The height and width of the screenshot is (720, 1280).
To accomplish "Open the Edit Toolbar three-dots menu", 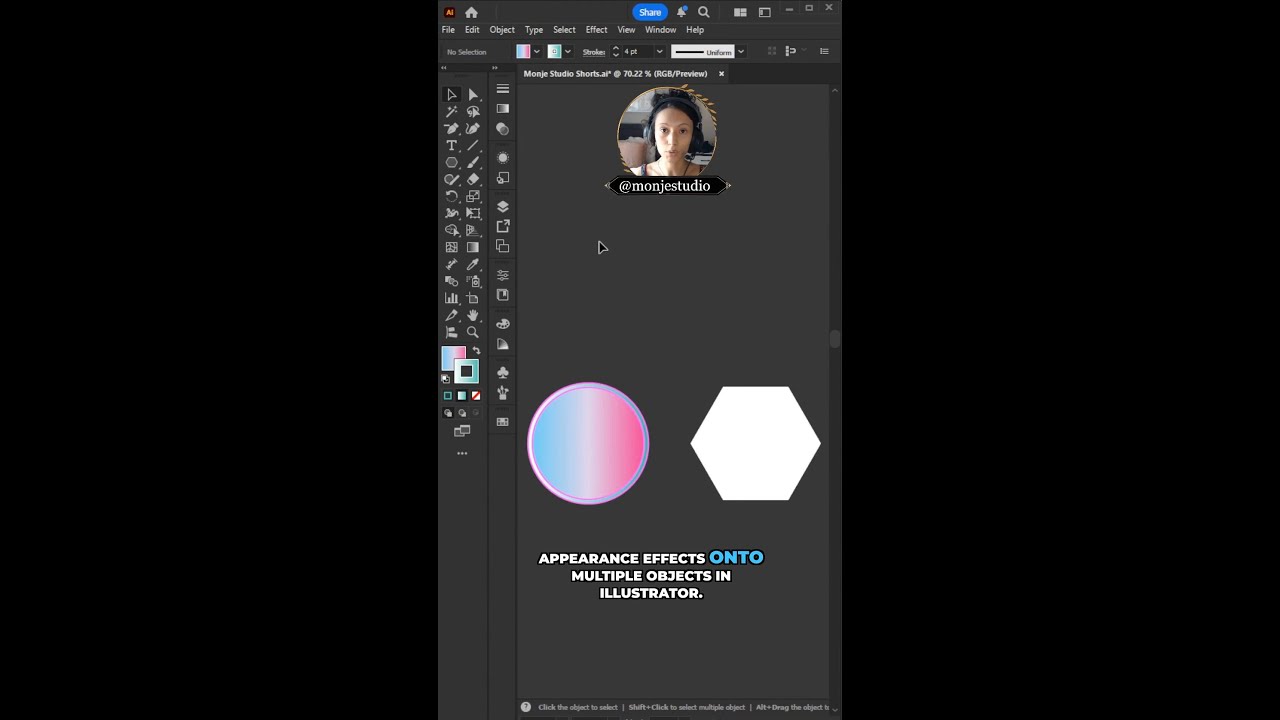I will 462,454.
